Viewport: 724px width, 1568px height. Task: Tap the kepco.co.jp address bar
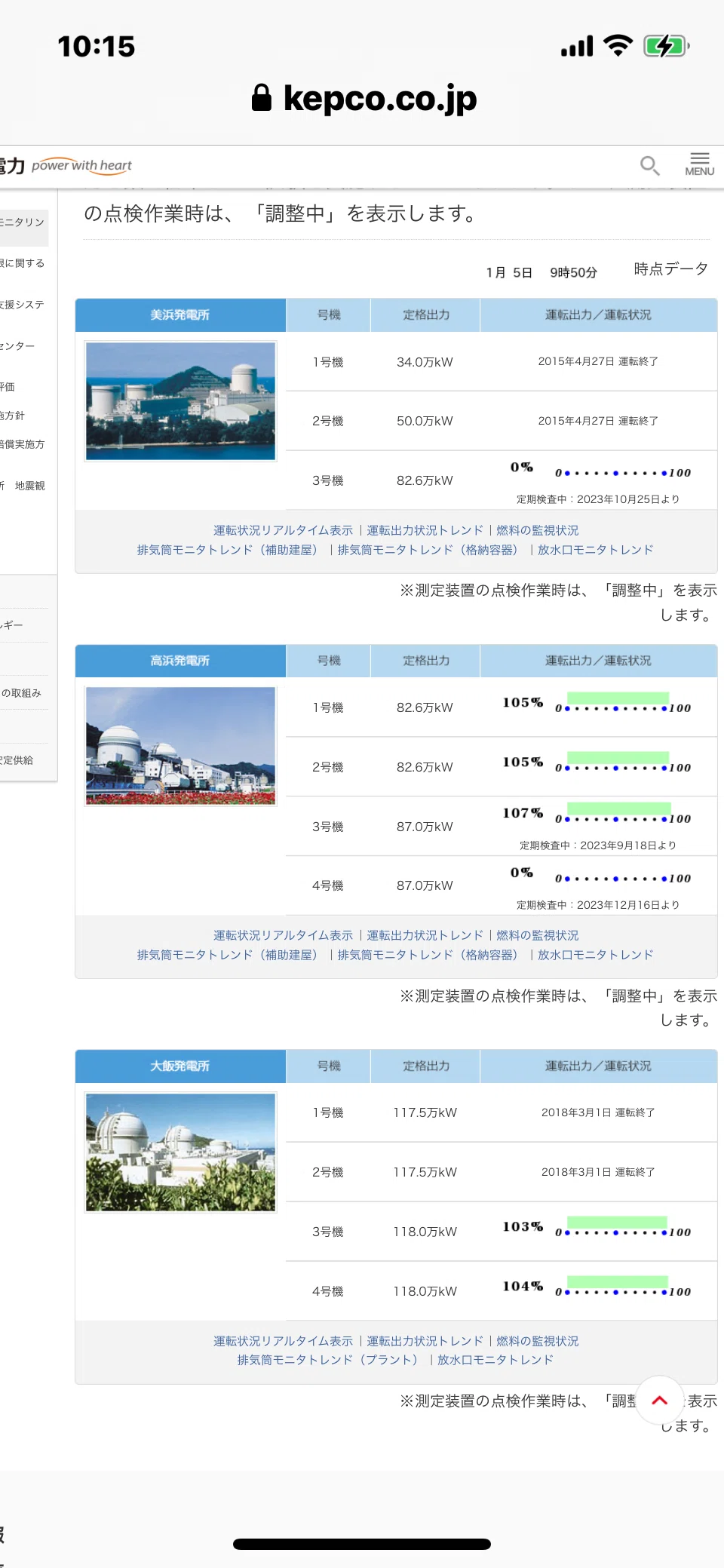(364, 98)
